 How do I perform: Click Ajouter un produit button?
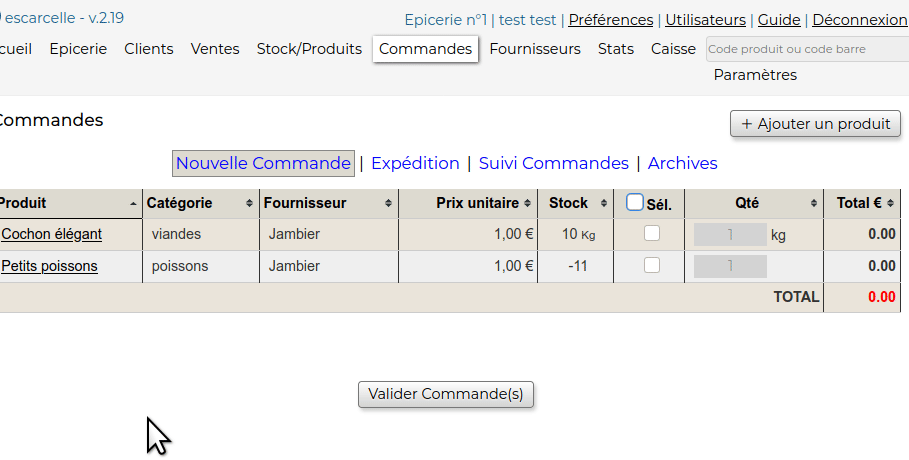click(x=815, y=124)
